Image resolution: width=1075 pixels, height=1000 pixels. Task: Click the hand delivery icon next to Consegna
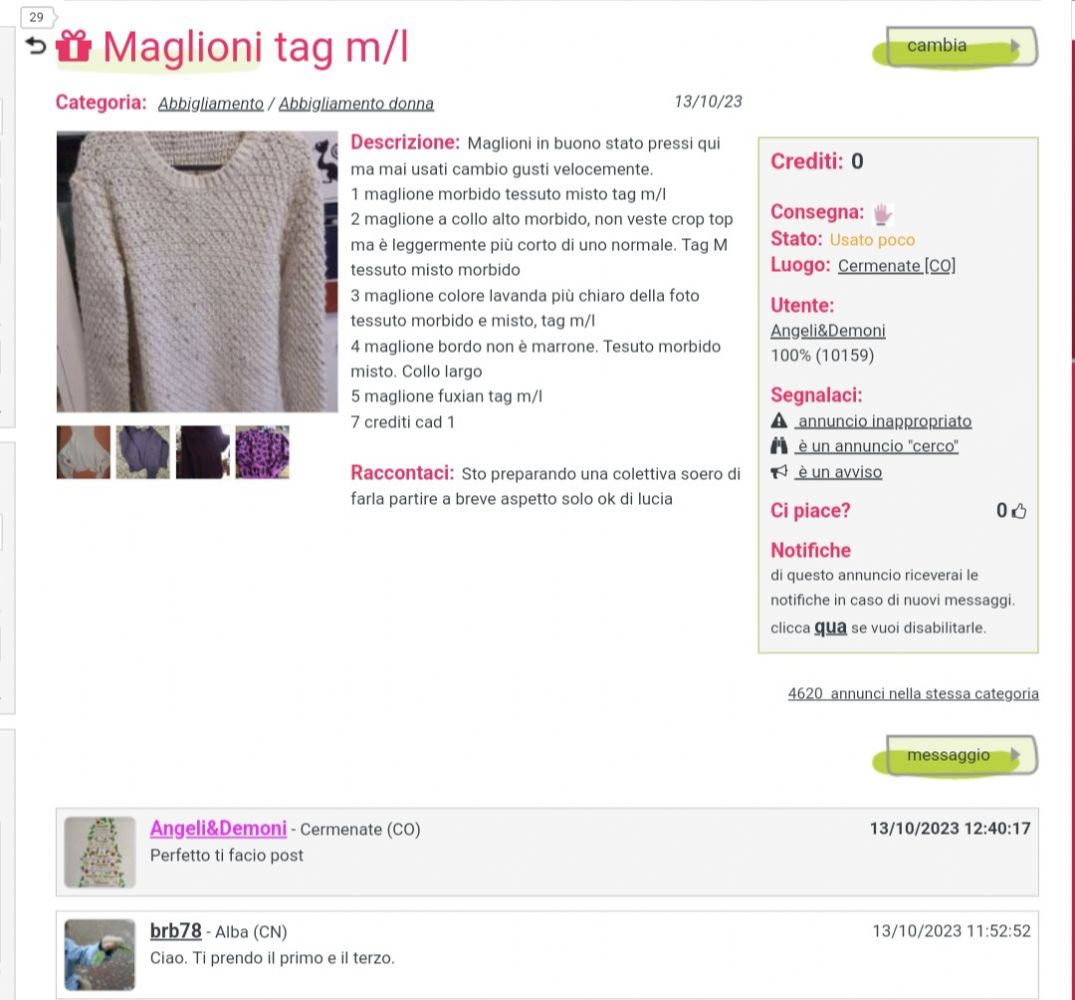(882, 214)
